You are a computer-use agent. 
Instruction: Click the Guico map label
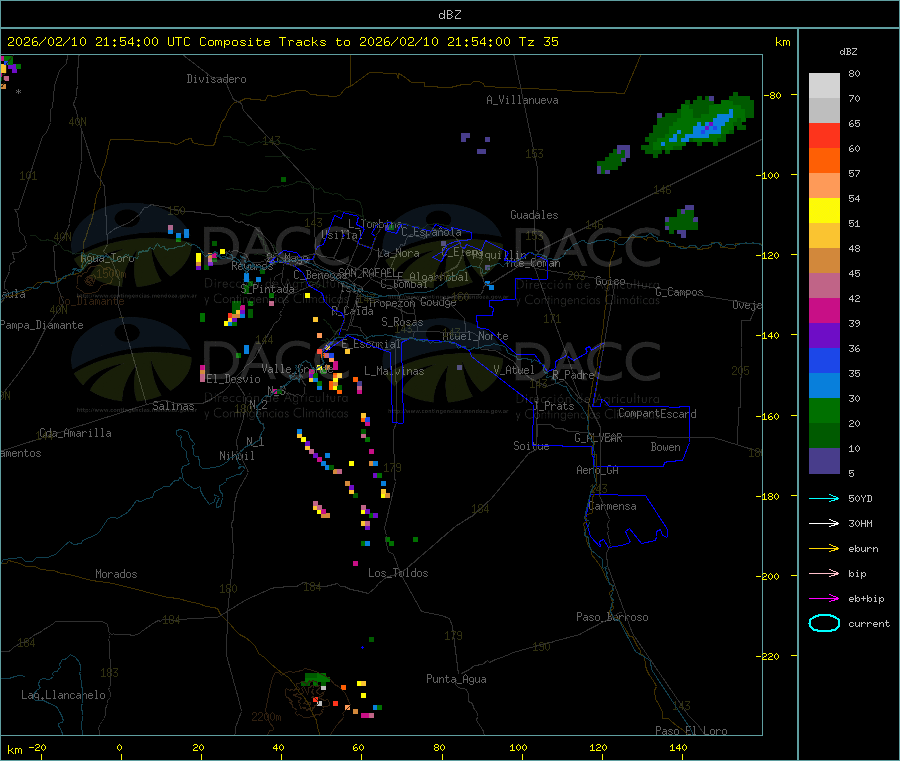(x=610, y=281)
